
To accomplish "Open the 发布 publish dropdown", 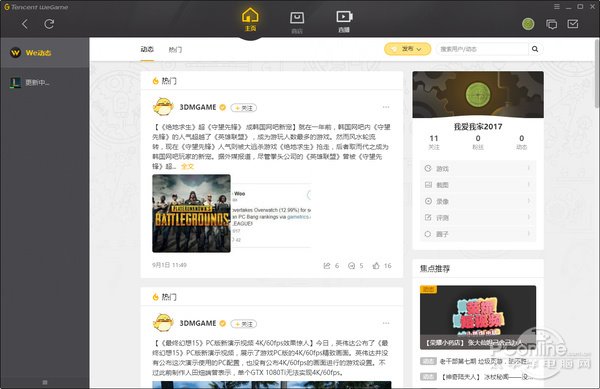I will (408, 49).
